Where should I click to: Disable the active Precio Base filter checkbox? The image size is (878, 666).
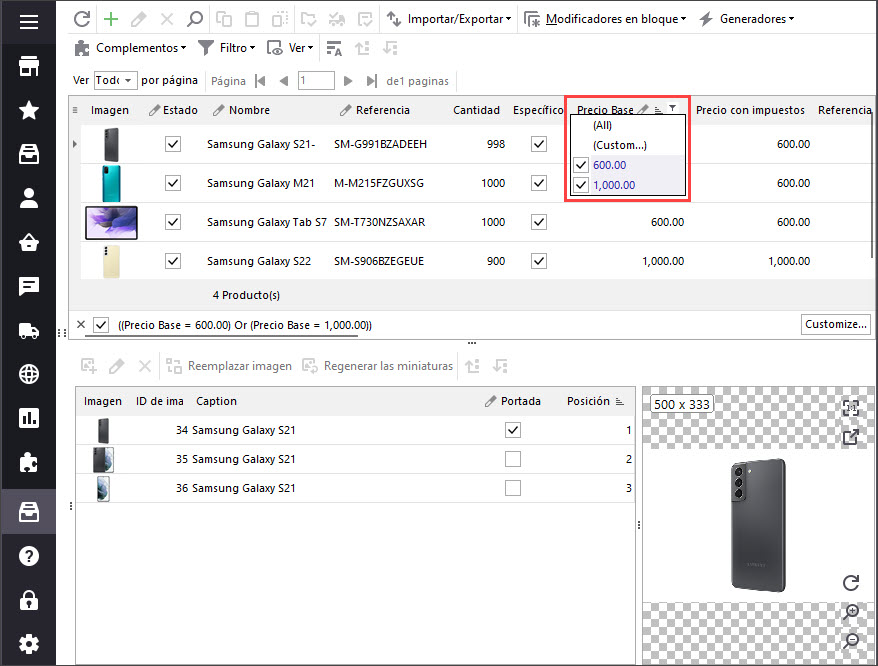coord(101,325)
